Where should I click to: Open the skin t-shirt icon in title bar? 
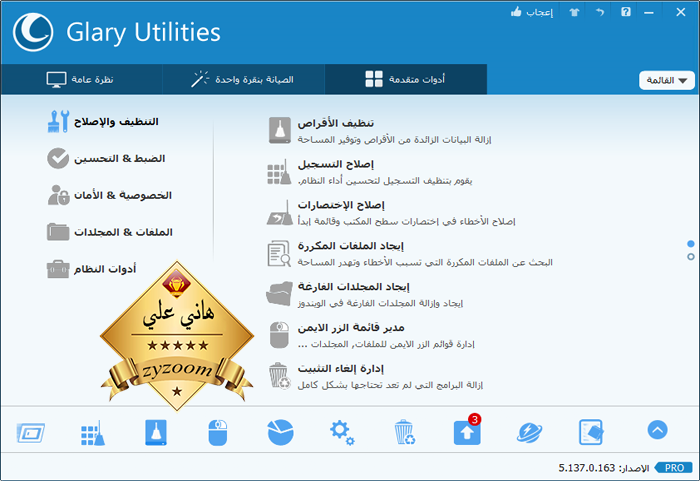coord(574,12)
